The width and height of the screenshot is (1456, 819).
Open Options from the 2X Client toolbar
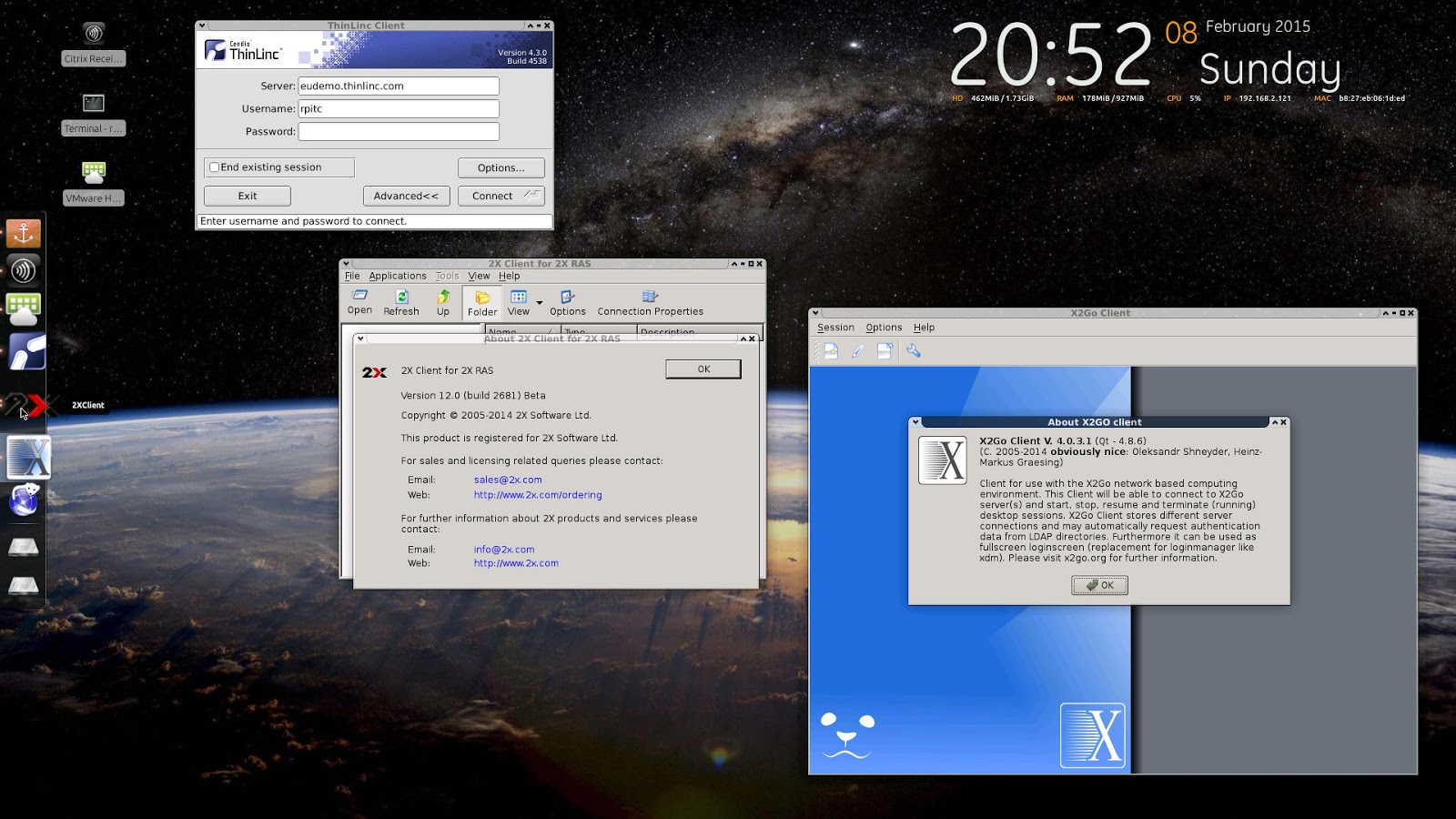pyautogui.click(x=568, y=303)
